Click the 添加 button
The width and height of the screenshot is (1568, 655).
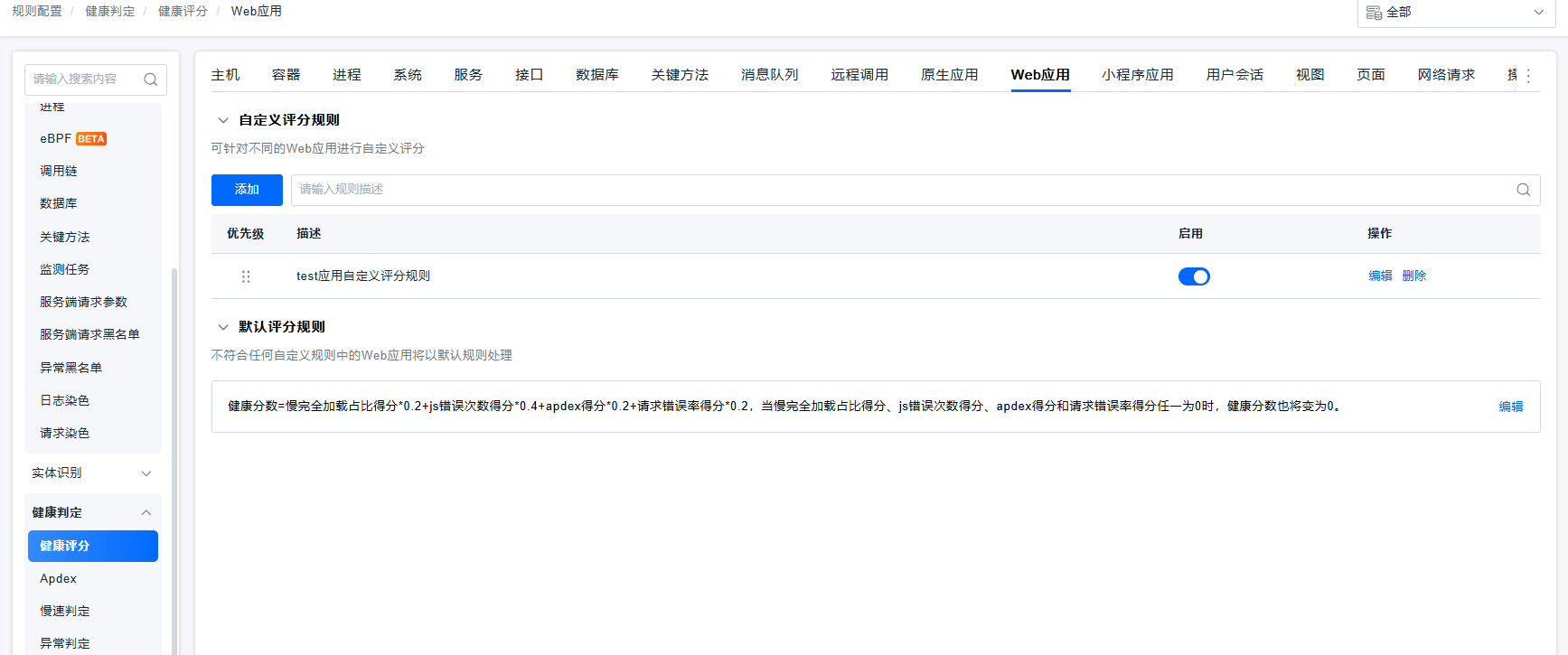point(247,190)
